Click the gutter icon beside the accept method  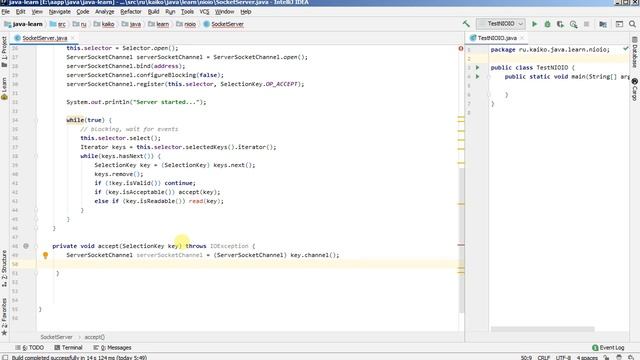[x=26, y=246]
